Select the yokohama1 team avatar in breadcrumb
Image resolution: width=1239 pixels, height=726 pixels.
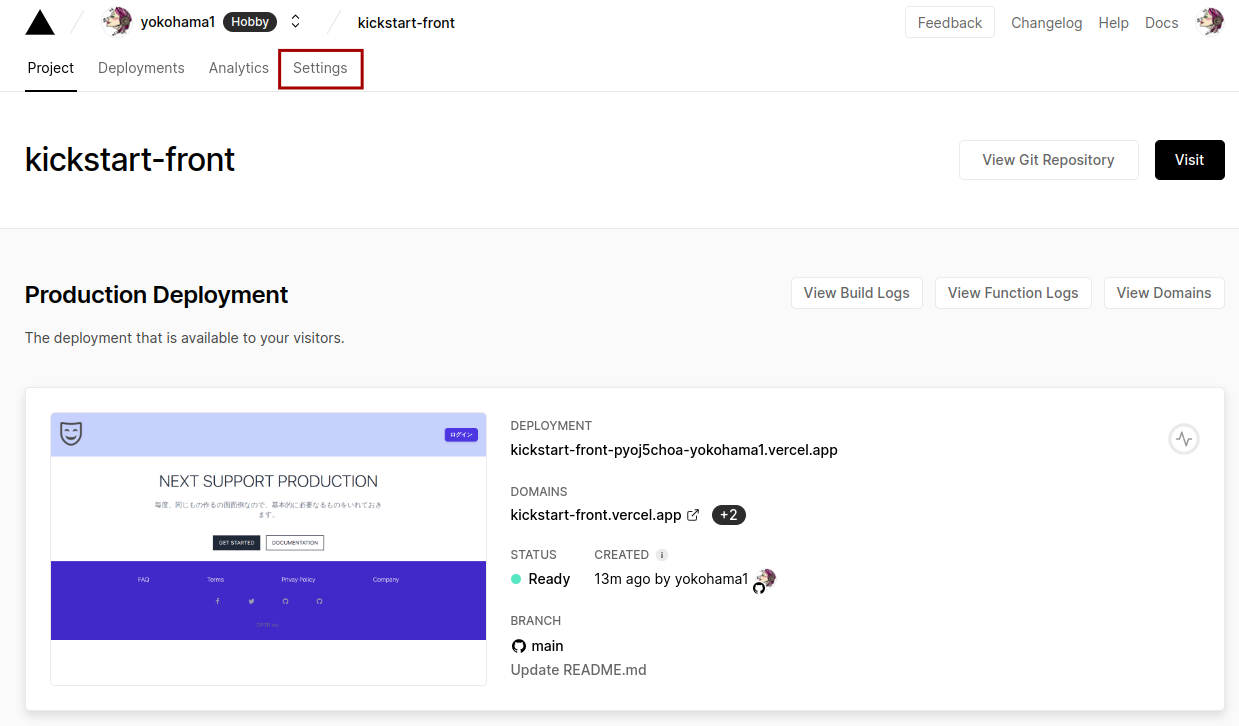pos(116,21)
